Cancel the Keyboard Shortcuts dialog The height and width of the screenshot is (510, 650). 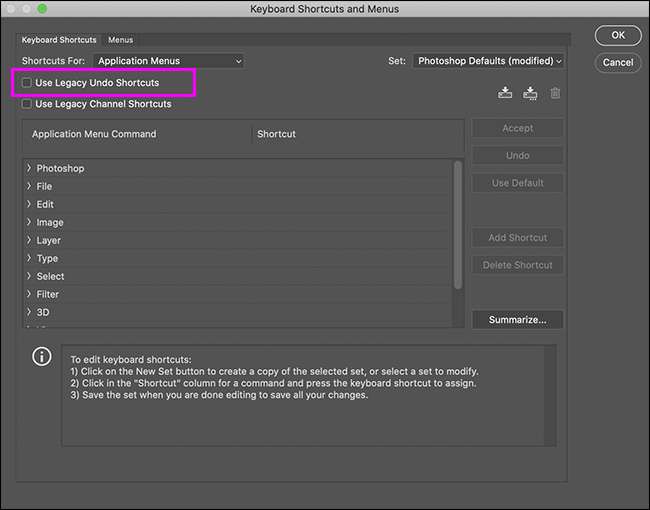click(617, 62)
